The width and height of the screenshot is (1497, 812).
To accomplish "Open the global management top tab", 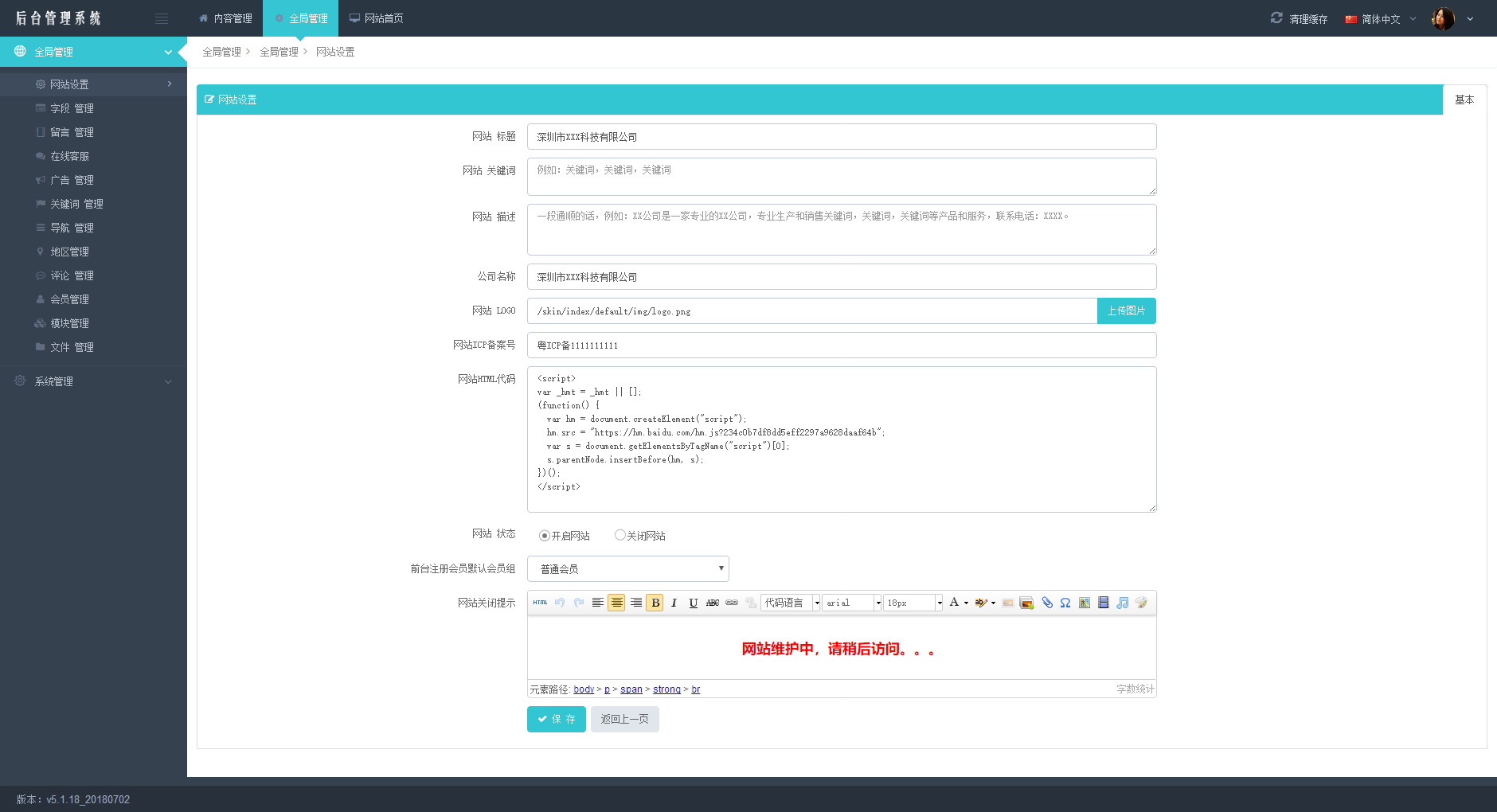I will point(300,18).
